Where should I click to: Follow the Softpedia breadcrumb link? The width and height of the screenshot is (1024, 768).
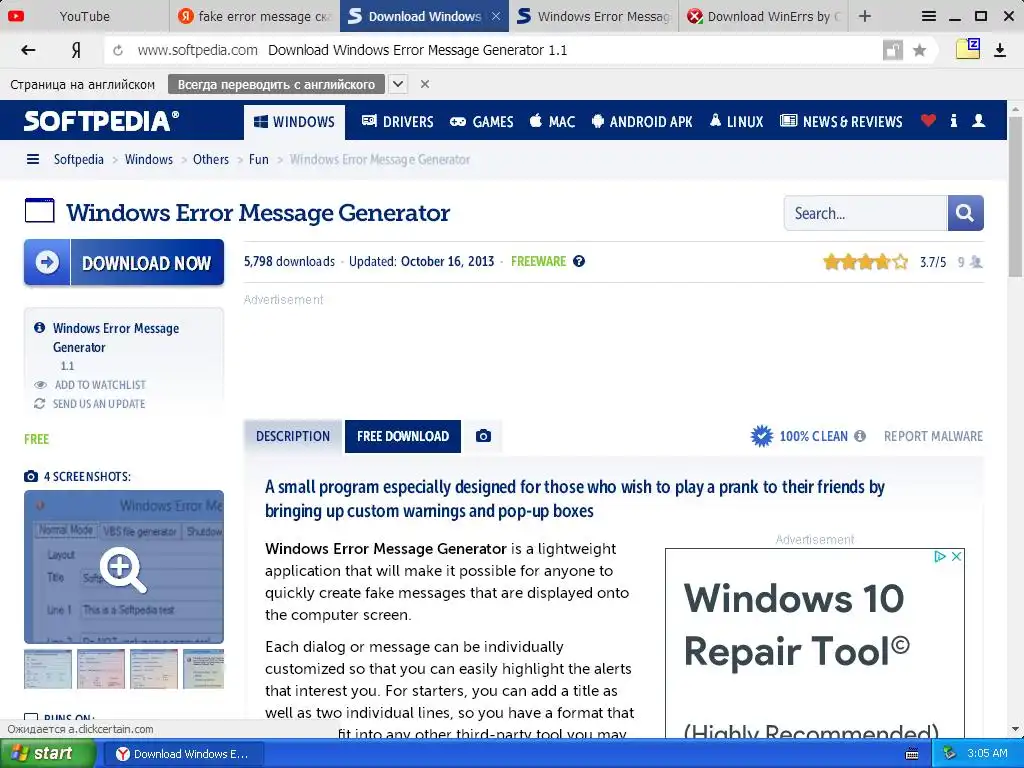click(78, 159)
